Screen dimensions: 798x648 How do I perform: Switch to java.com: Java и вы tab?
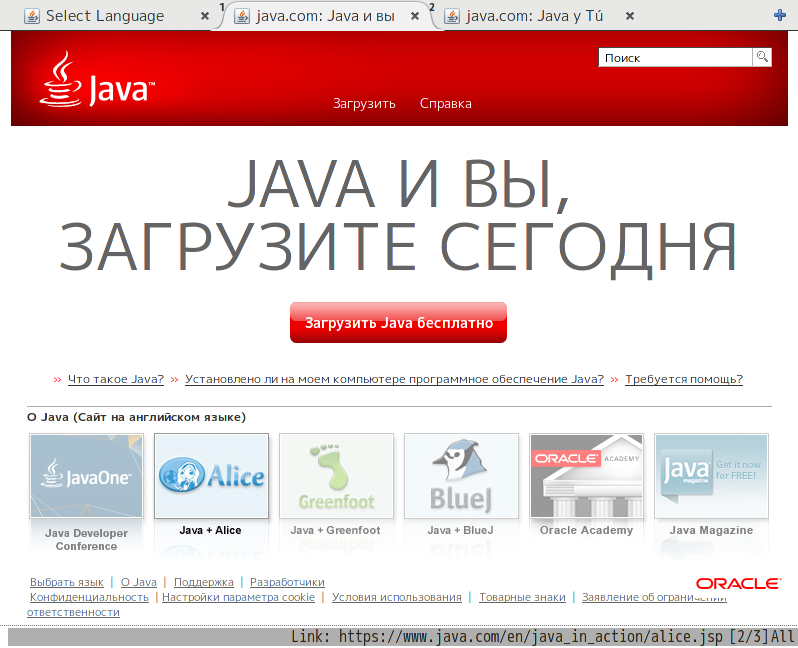click(326, 16)
